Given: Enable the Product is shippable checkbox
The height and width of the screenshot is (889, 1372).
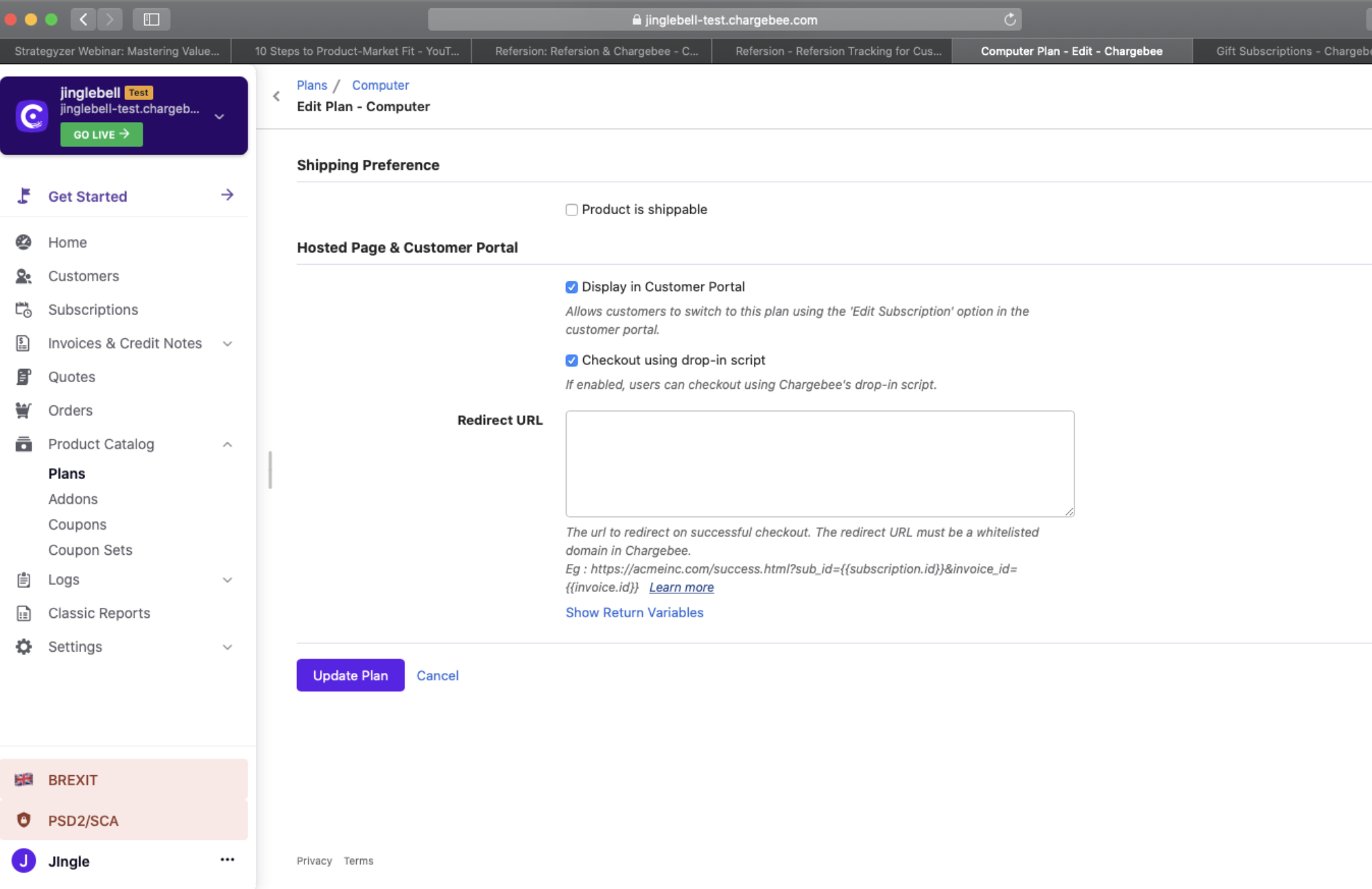Looking at the screenshot, I should click(x=571, y=210).
